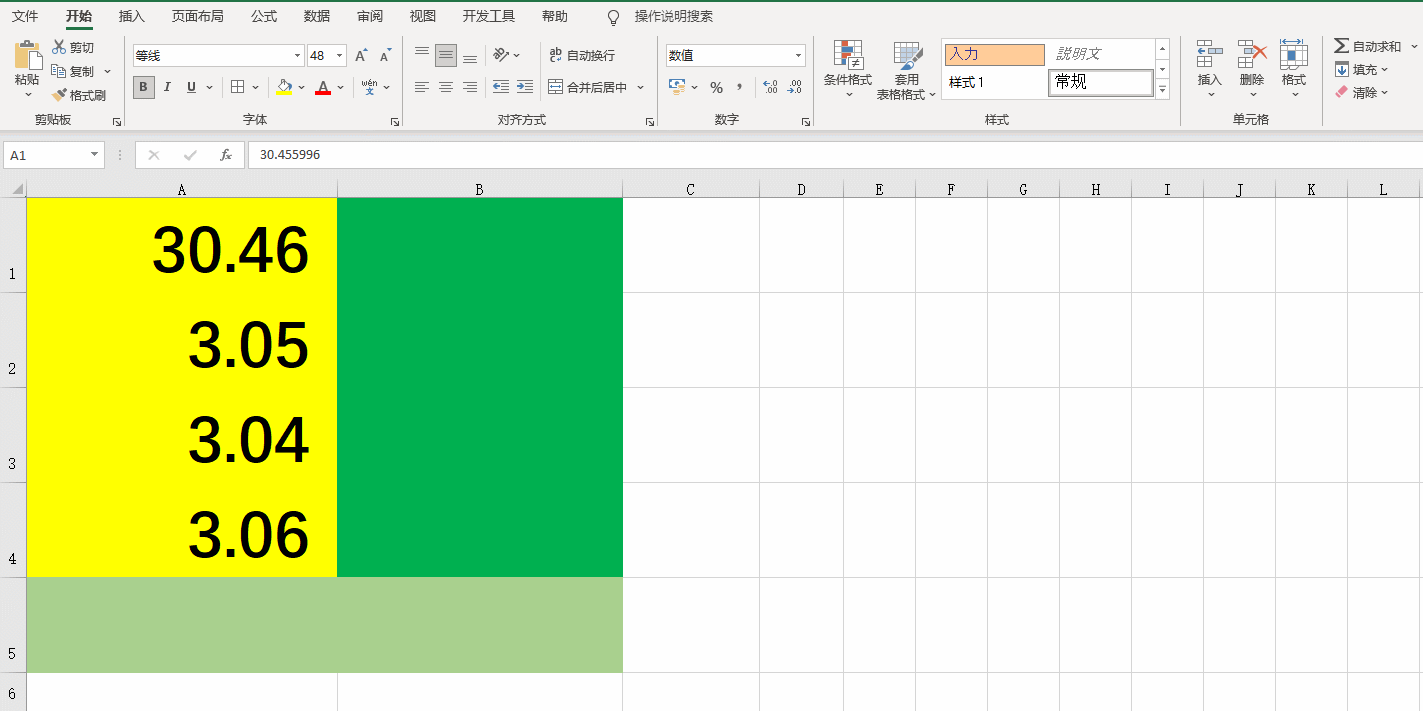The height and width of the screenshot is (711, 1423).
Task: Switch to the 插入 (Insert) ribbon tab
Action: pos(131,16)
